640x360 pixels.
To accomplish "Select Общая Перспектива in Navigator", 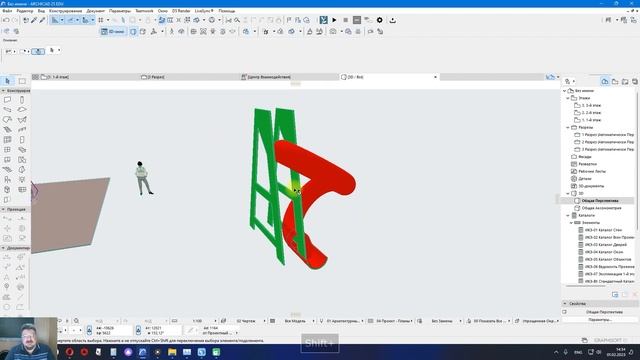I will (600, 201).
